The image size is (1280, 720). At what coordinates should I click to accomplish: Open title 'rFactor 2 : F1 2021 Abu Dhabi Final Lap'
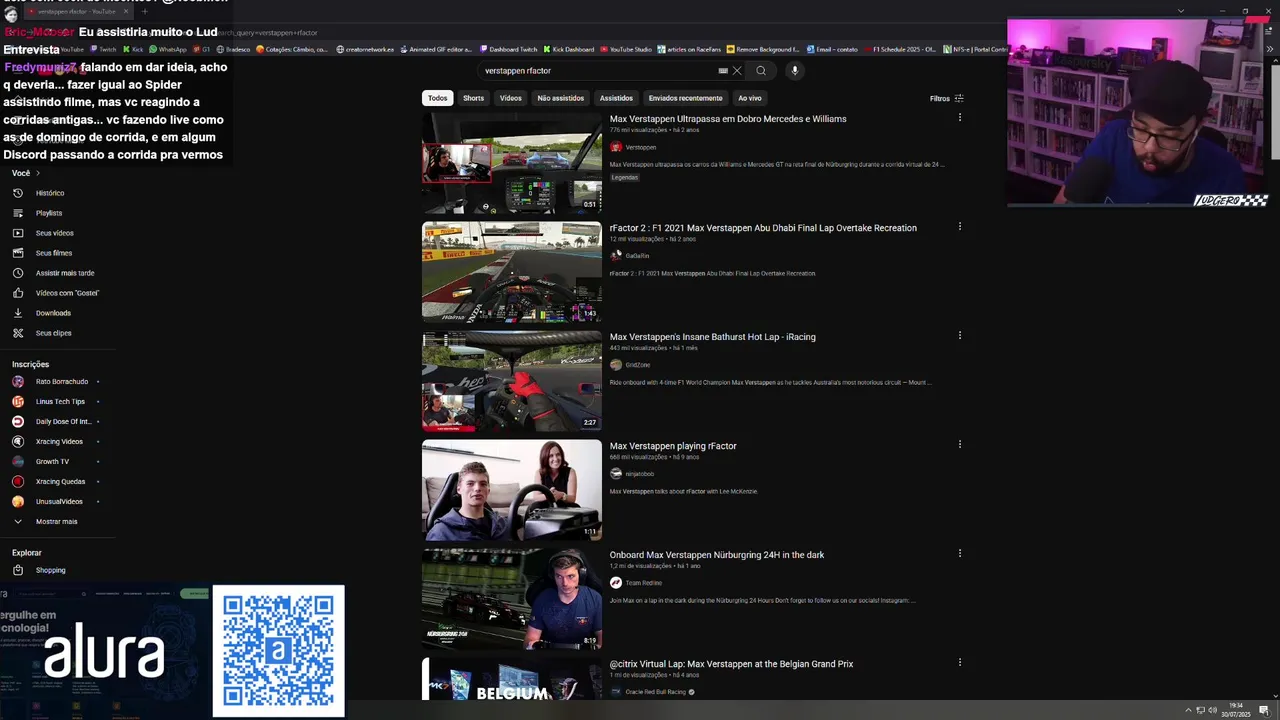point(763,228)
